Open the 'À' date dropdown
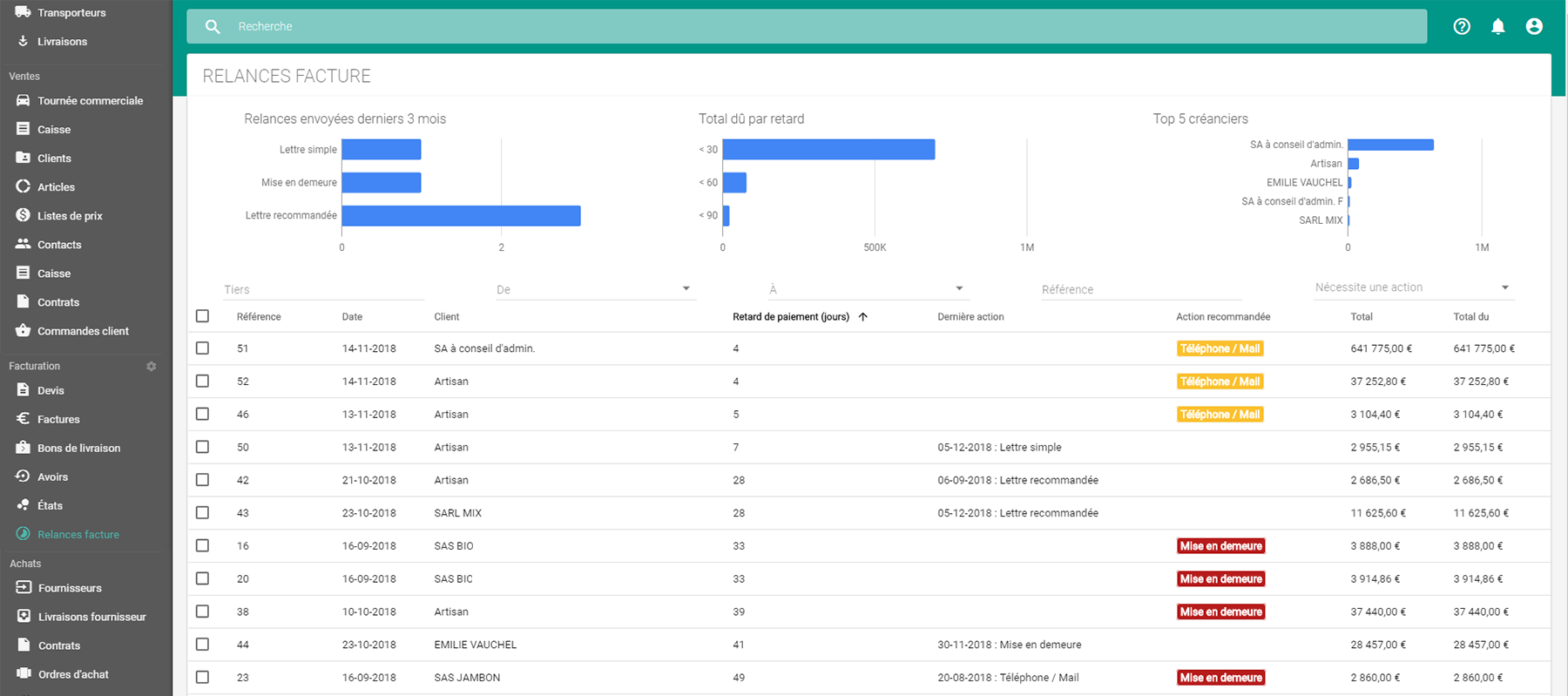 pyautogui.click(x=868, y=289)
